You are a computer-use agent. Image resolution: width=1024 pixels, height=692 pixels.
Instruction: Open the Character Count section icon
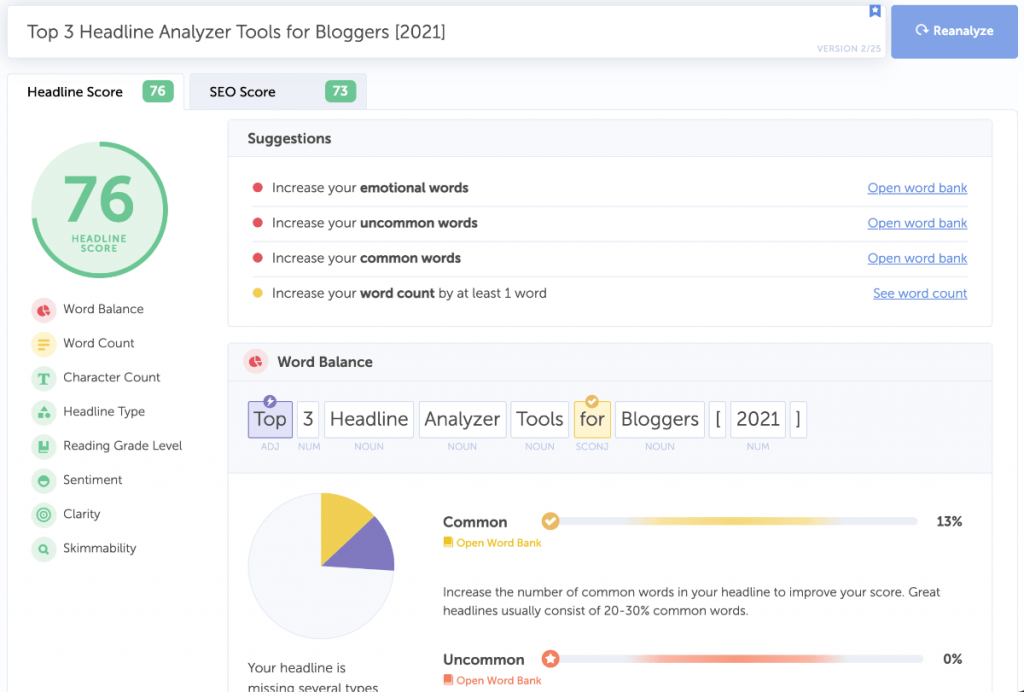40,377
